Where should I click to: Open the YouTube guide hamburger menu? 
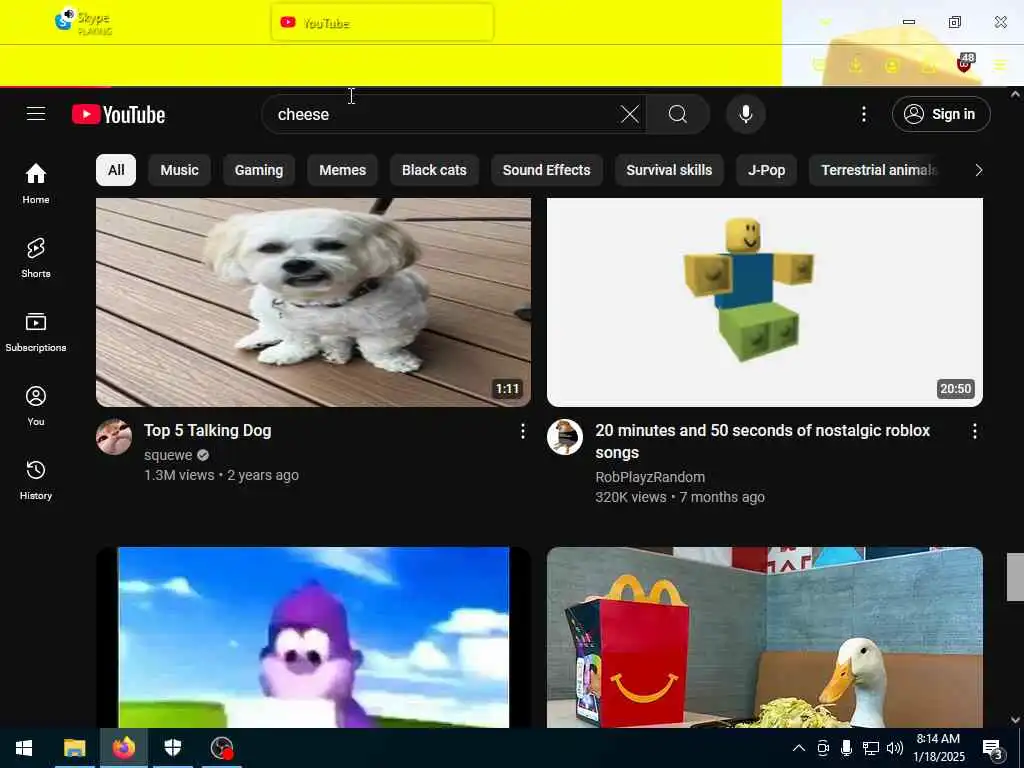pos(36,114)
